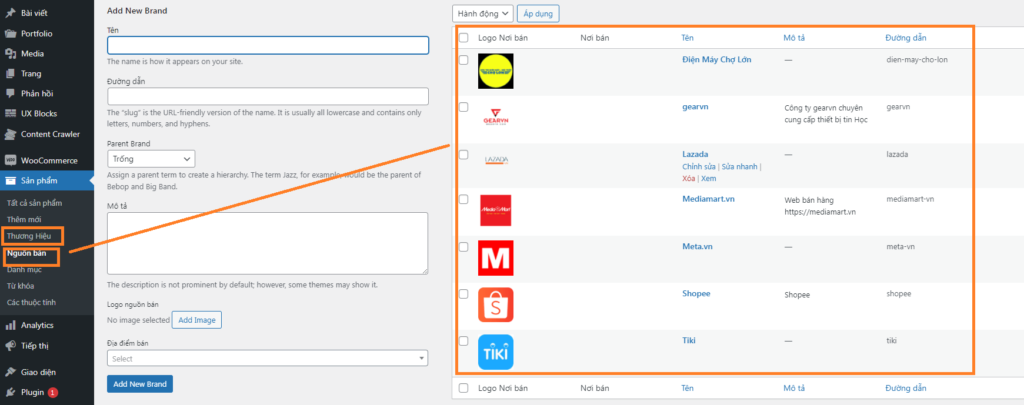Tick the checkbox for Shopee row
Viewport: 1024px width, 405px height.
[464, 294]
